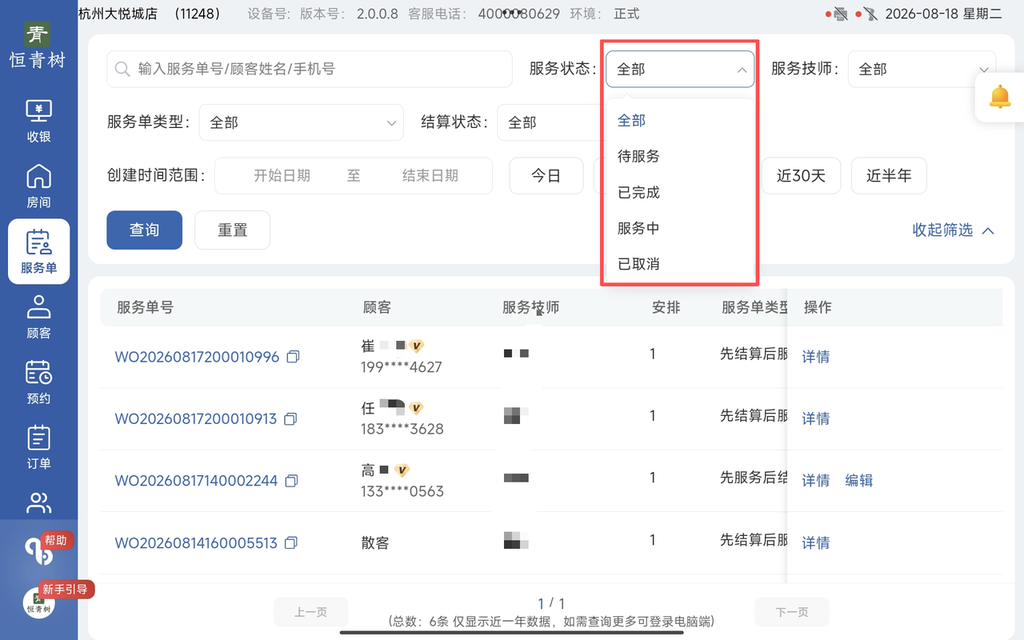Open 预约 reservations in sidebar

[39, 382]
